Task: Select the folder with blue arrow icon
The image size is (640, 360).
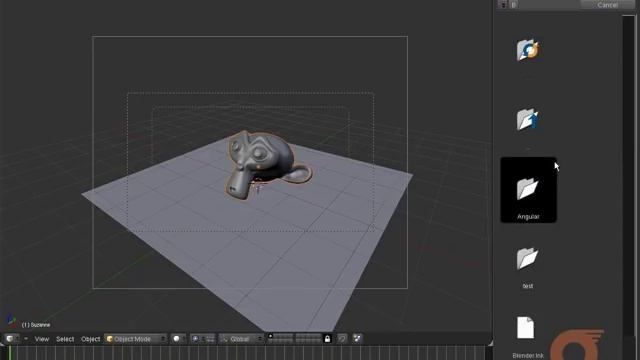Action: point(528,119)
